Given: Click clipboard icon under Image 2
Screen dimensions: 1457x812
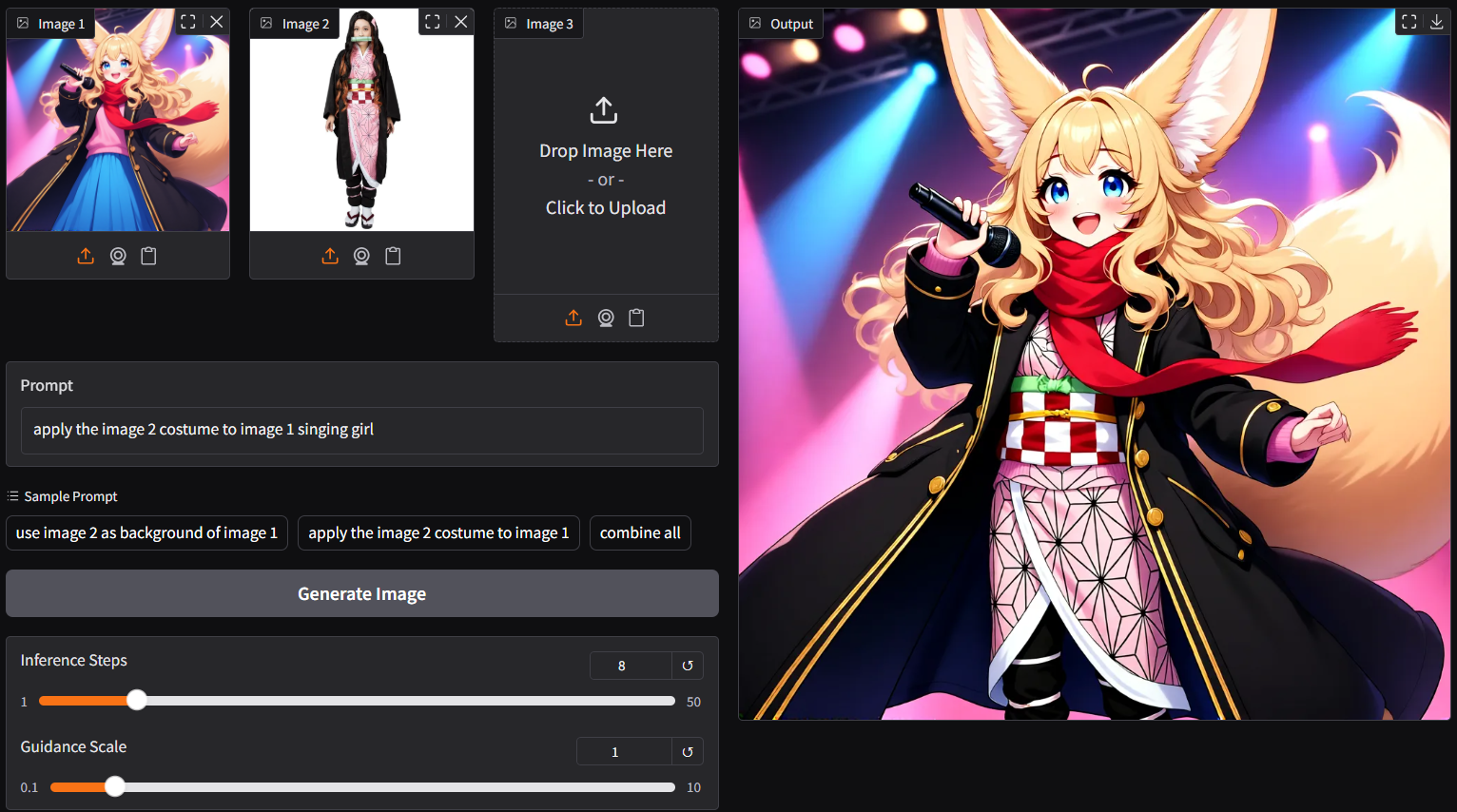Looking at the screenshot, I should click(393, 256).
